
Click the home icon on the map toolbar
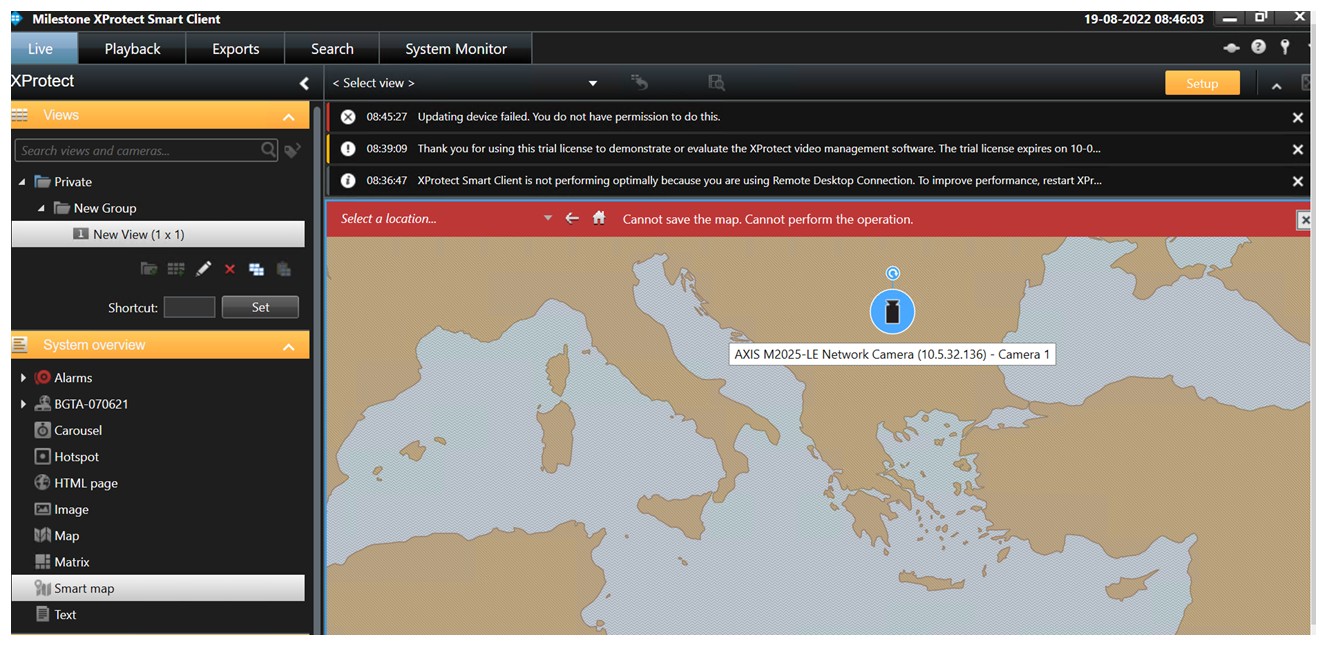point(598,217)
